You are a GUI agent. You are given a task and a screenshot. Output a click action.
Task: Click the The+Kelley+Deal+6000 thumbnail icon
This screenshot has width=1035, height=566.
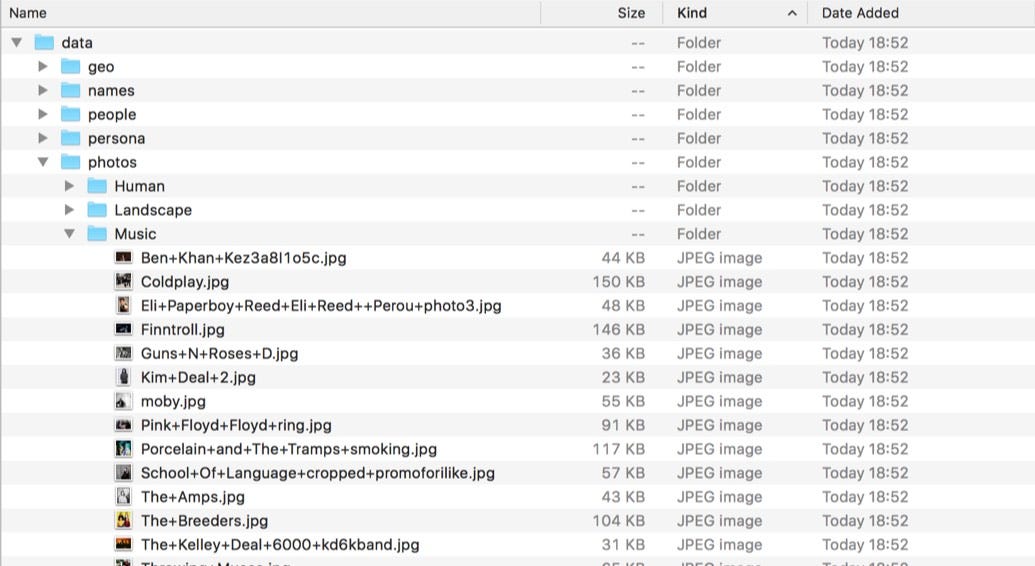tap(123, 544)
